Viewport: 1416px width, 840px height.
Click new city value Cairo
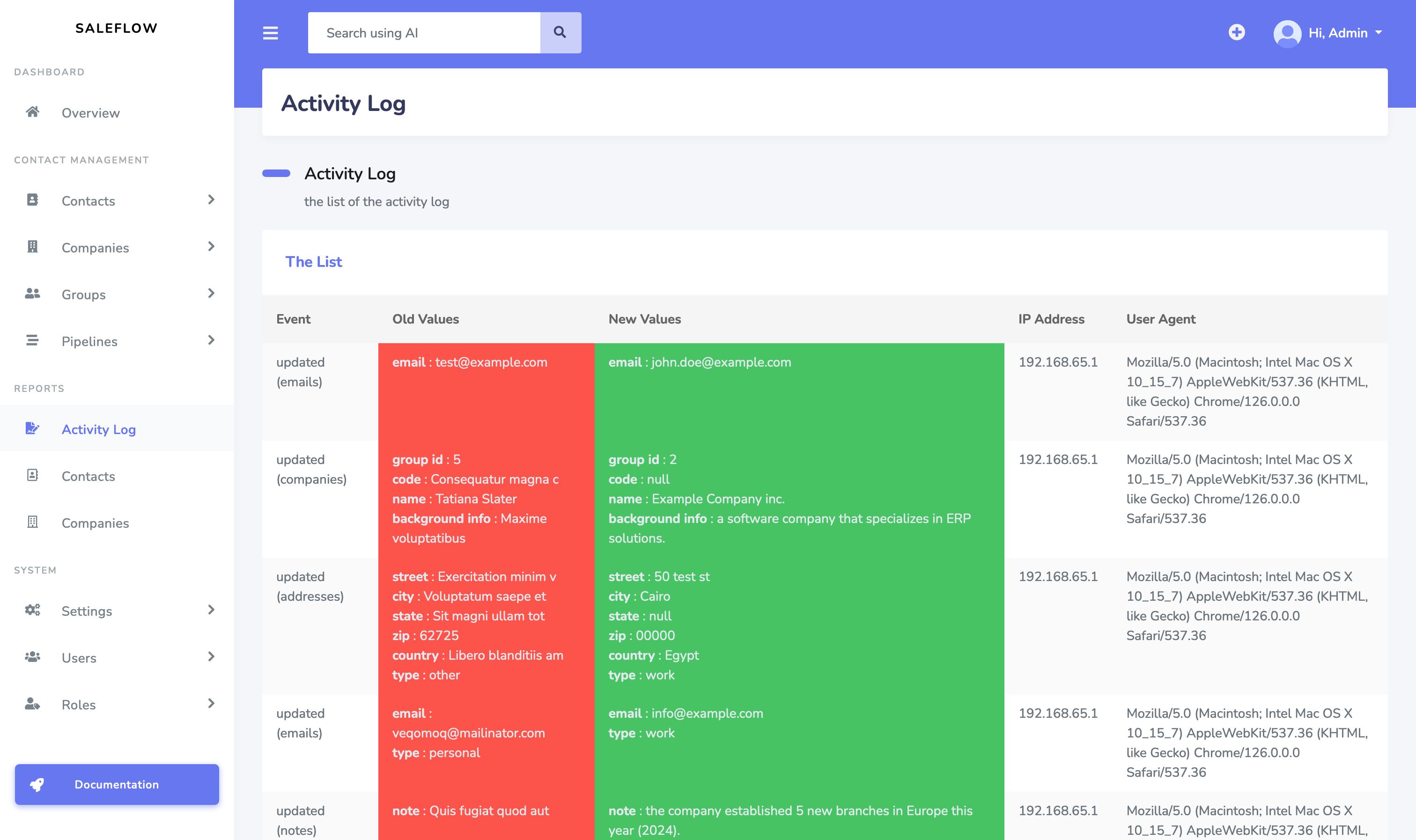[655, 597]
